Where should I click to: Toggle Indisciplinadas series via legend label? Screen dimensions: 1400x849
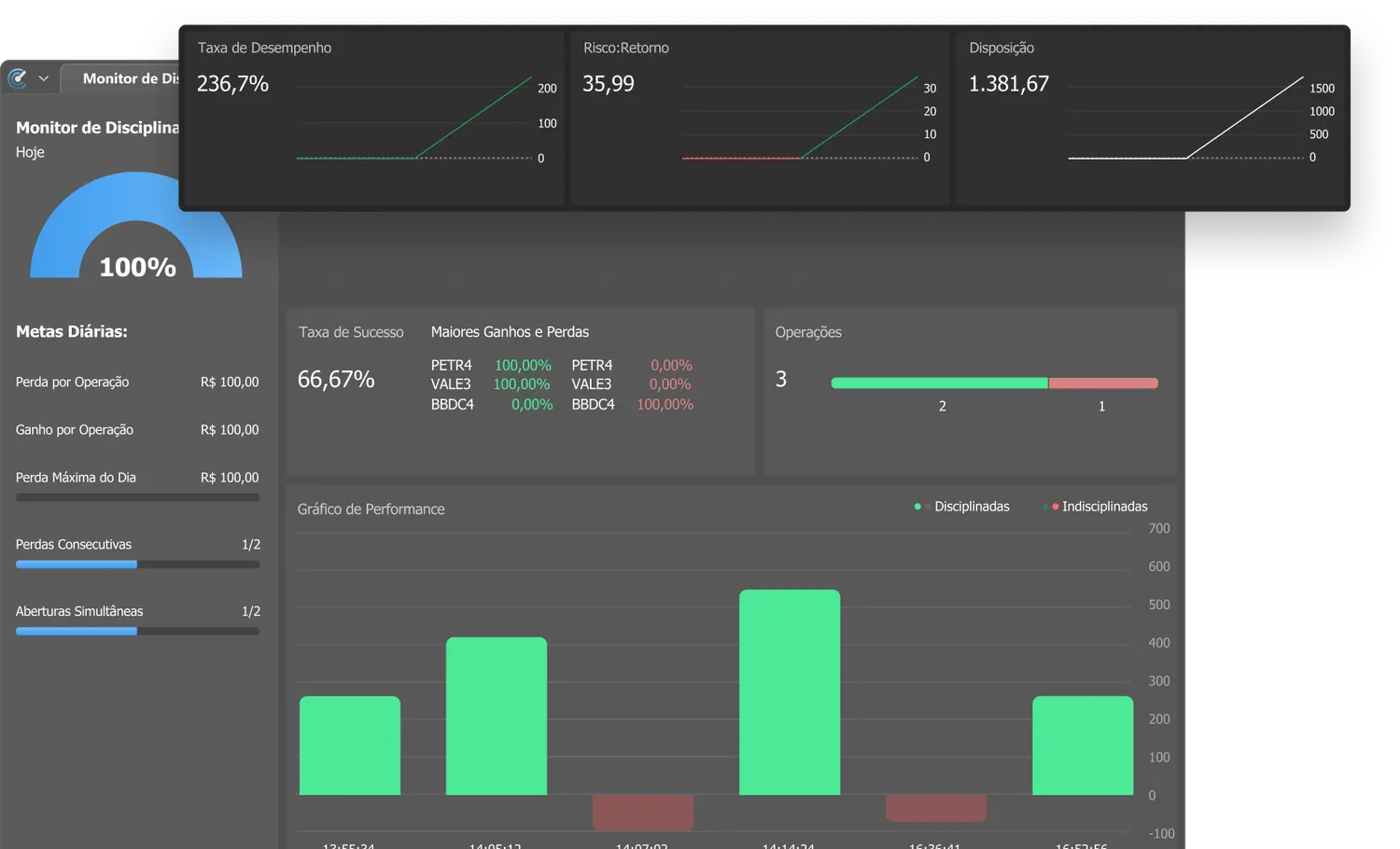click(1104, 507)
